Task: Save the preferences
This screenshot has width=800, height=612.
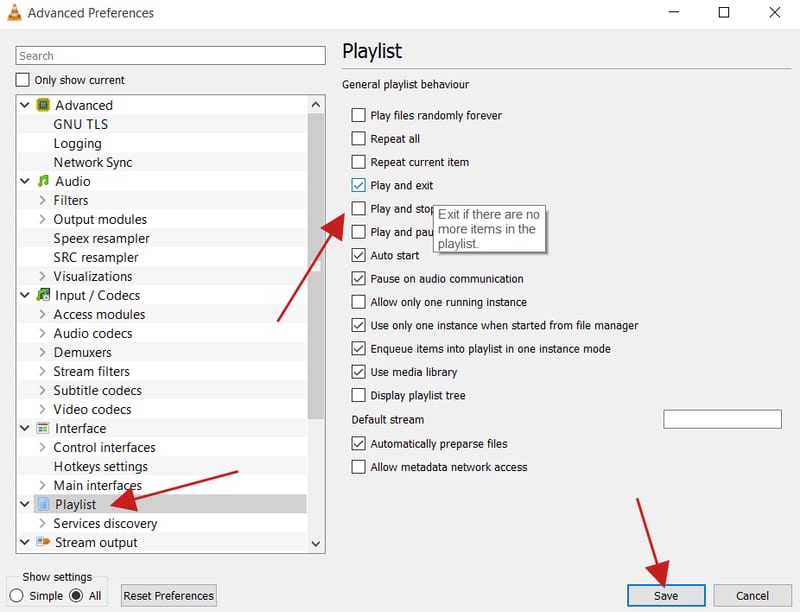Action: 666,596
